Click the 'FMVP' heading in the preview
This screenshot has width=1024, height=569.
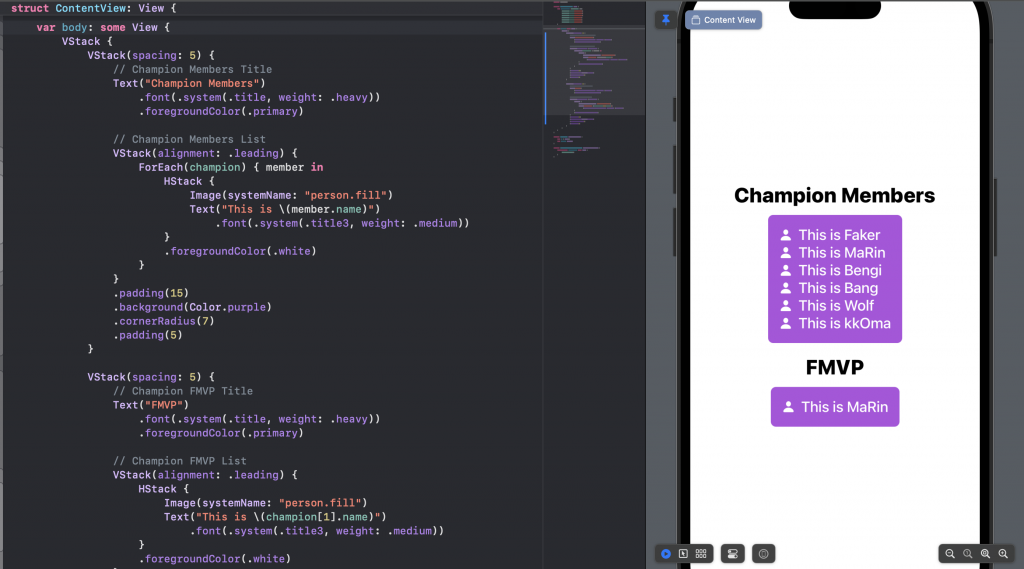coord(835,367)
